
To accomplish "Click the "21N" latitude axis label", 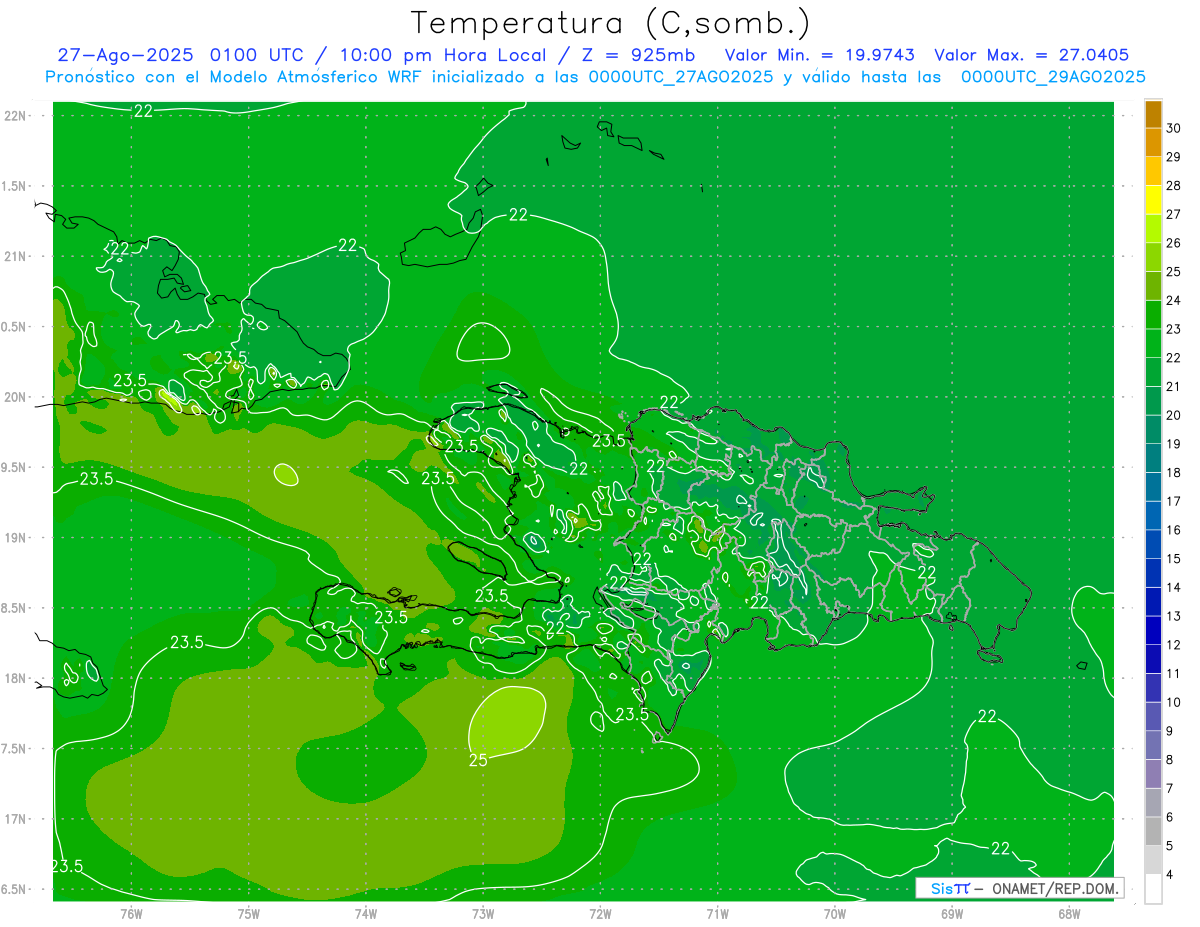I will tap(15, 256).
